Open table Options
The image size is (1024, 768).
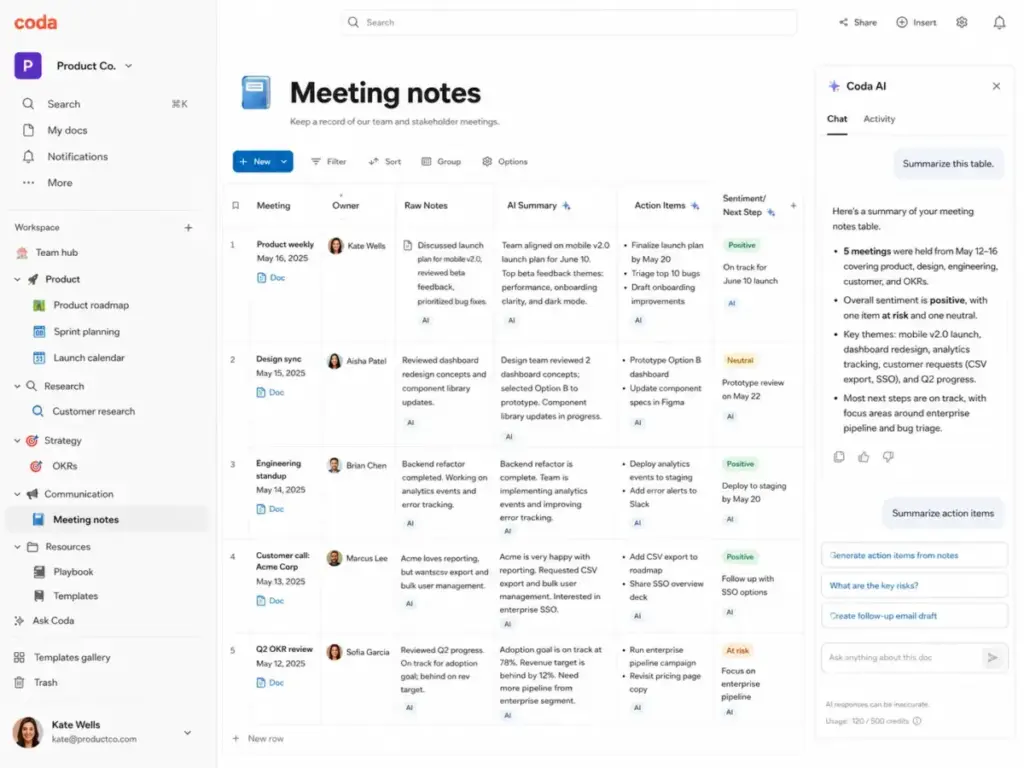click(x=504, y=162)
